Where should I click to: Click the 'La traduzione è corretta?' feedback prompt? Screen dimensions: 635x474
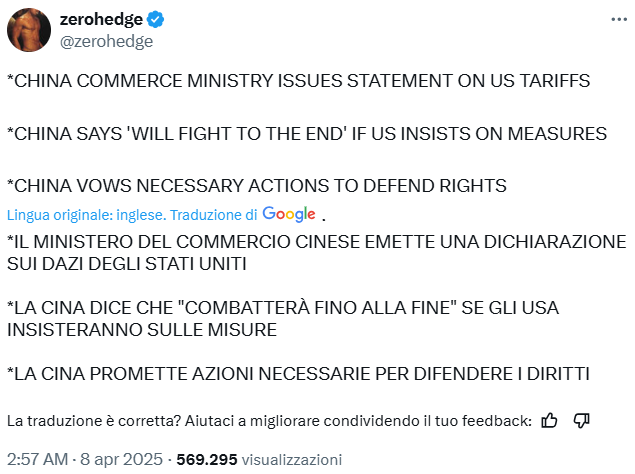click(x=268, y=421)
